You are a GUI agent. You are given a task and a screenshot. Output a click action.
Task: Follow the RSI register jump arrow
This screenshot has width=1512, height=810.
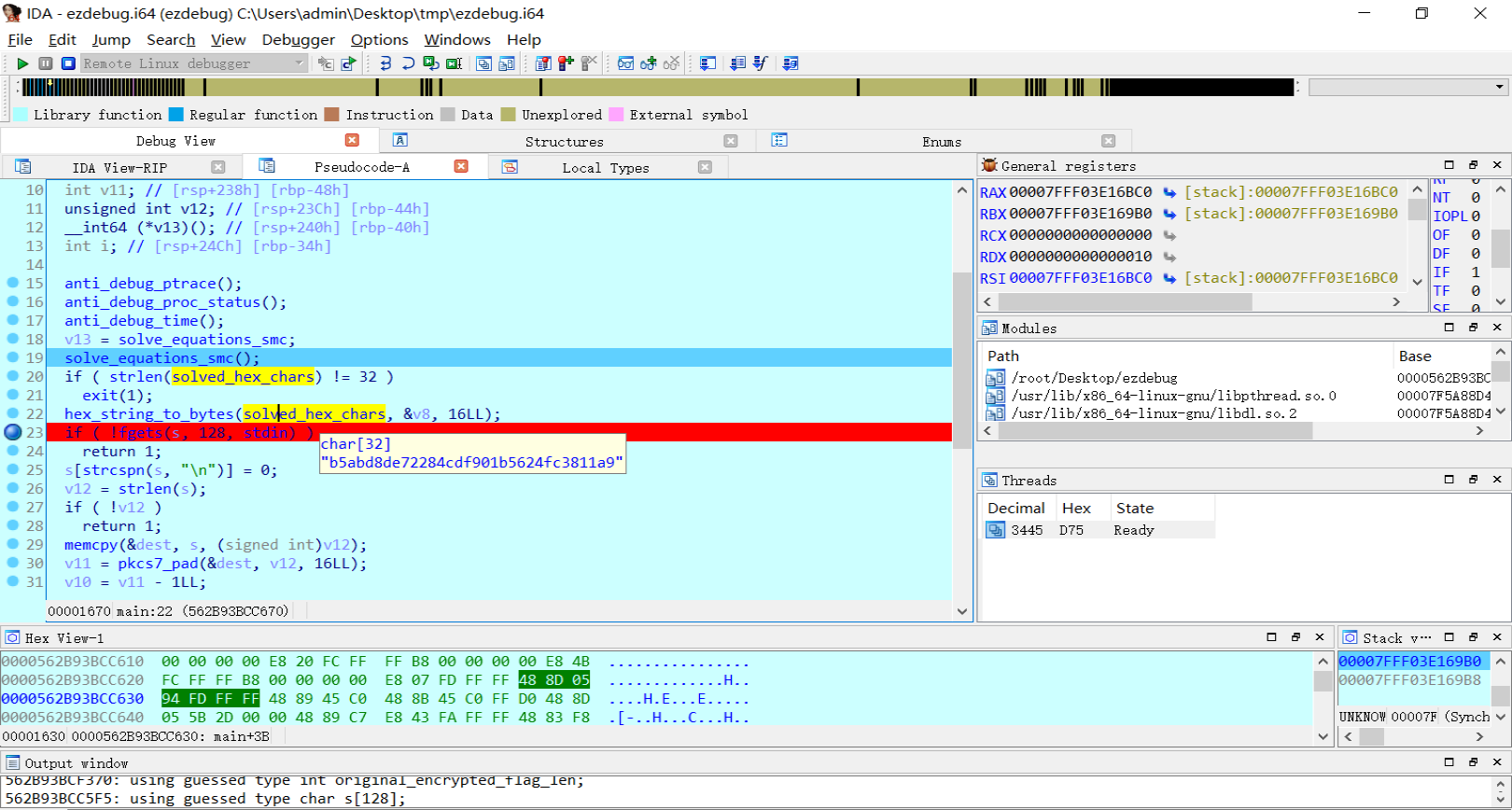coord(1169,278)
